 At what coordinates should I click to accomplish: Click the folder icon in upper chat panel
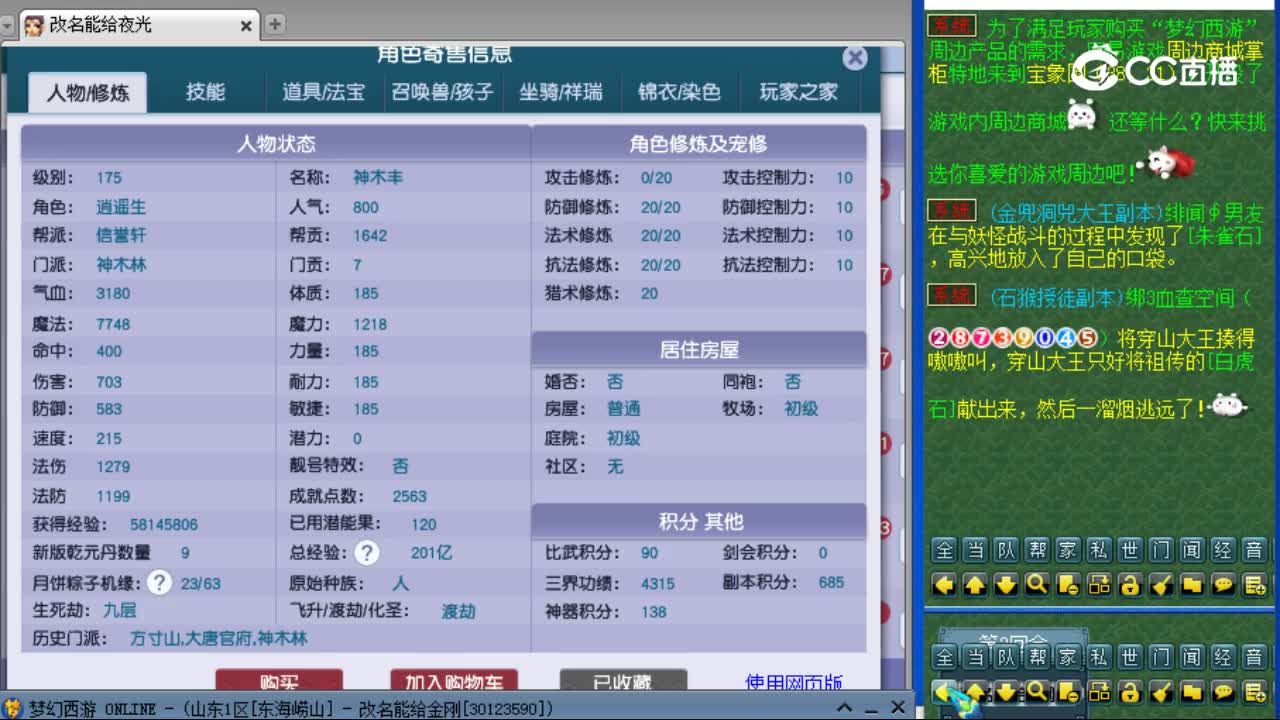click(1191, 585)
